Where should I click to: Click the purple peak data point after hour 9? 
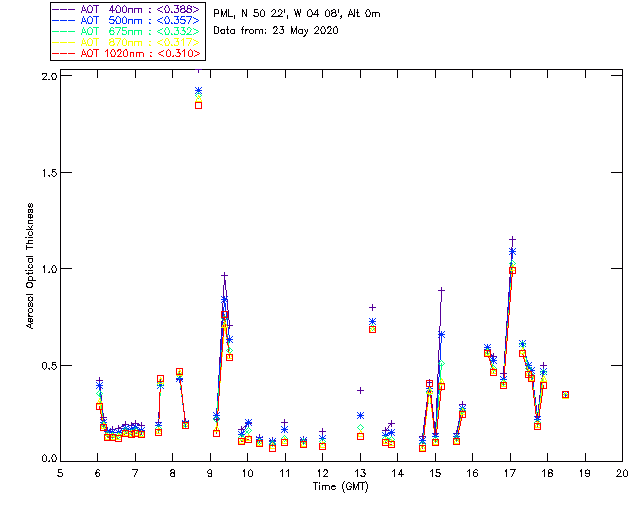pos(225,275)
